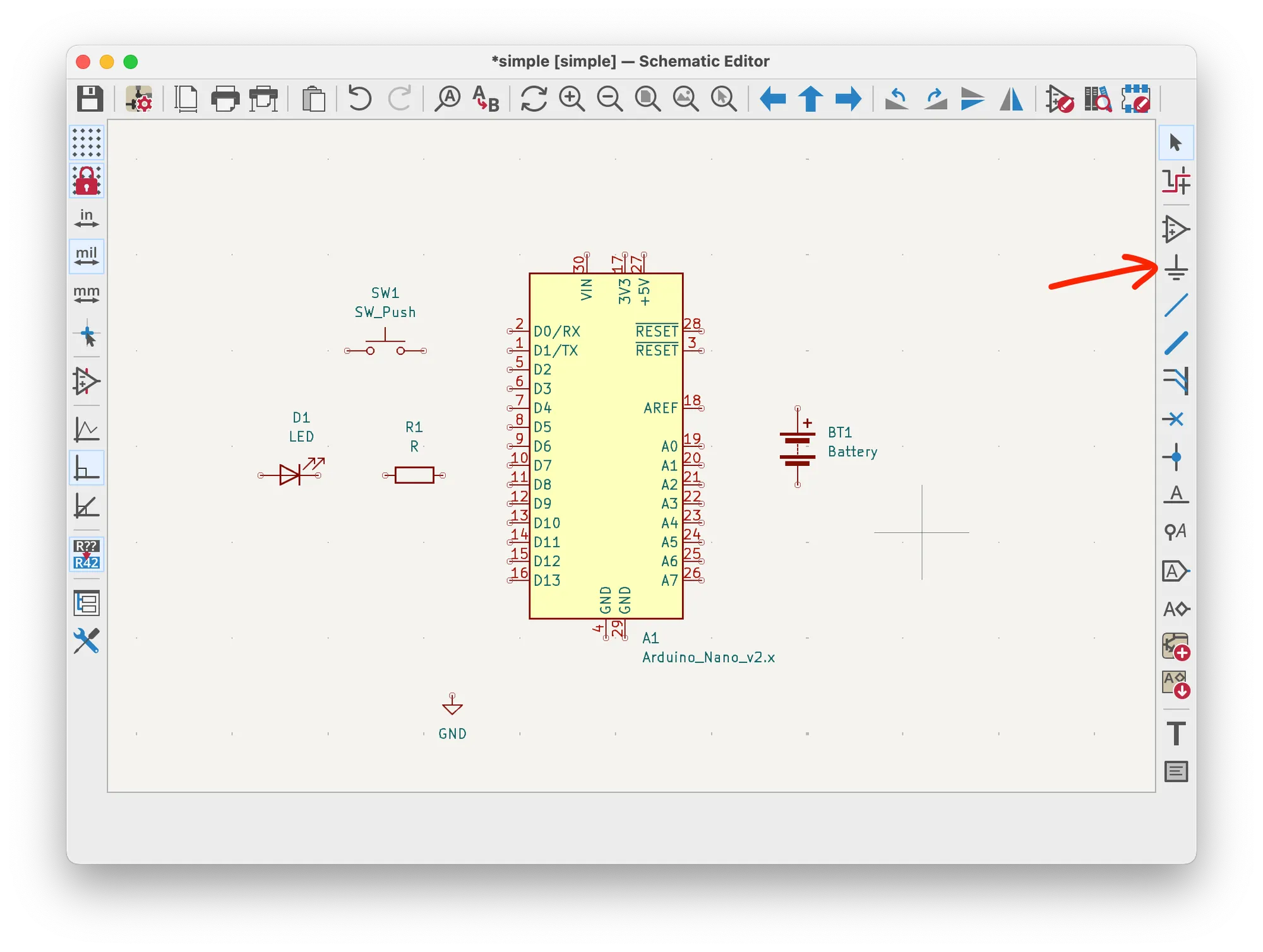
Task: Select the net class directive tool
Action: [1176, 532]
